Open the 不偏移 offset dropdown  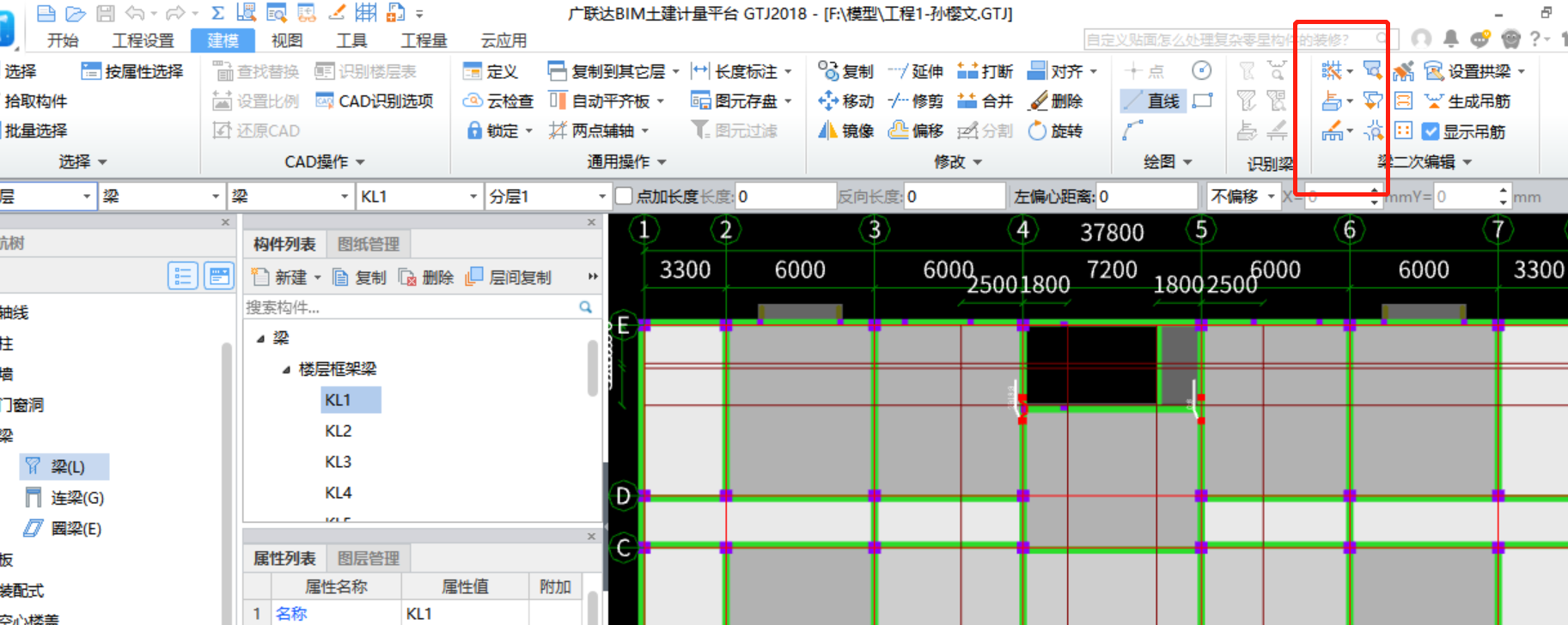[1243, 197]
